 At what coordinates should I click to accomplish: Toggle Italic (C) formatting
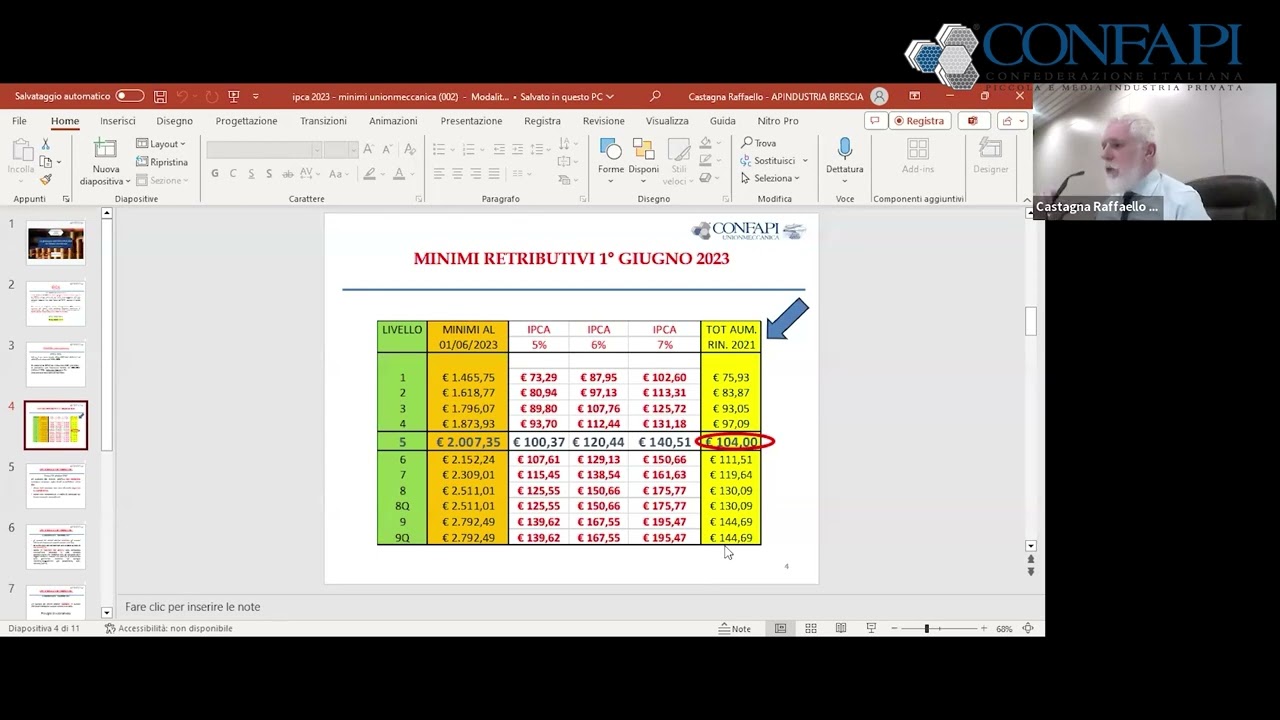click(x=233, y=174)
